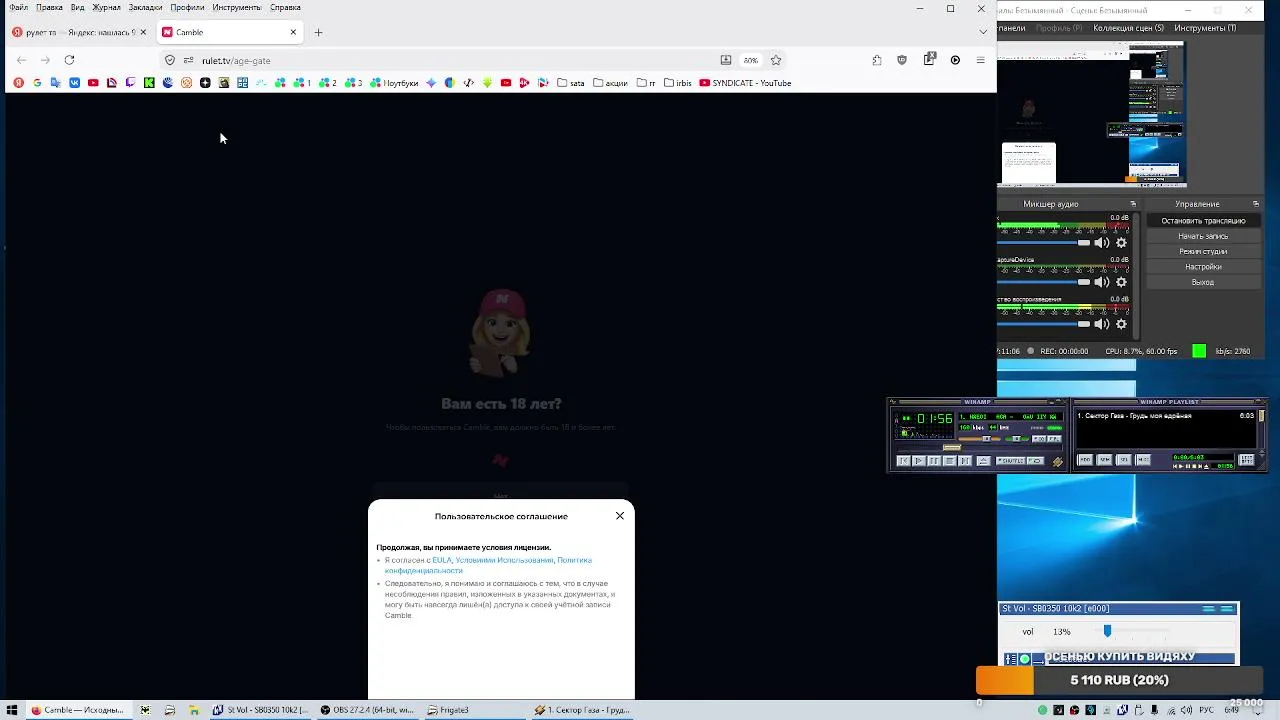Reload the rulet.tv page
Image resolution: width=1280 pixels, height=720 pixels.
tap(69, 60)
